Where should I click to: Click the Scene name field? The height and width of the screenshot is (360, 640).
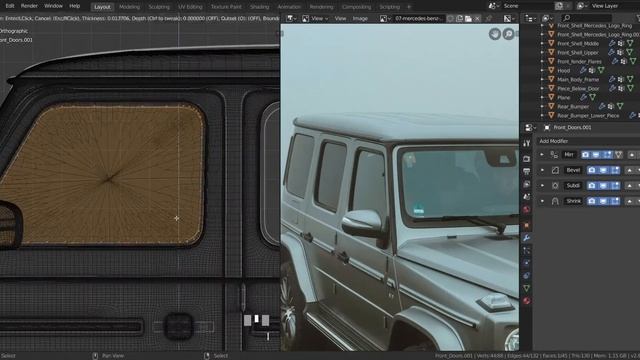527,6
